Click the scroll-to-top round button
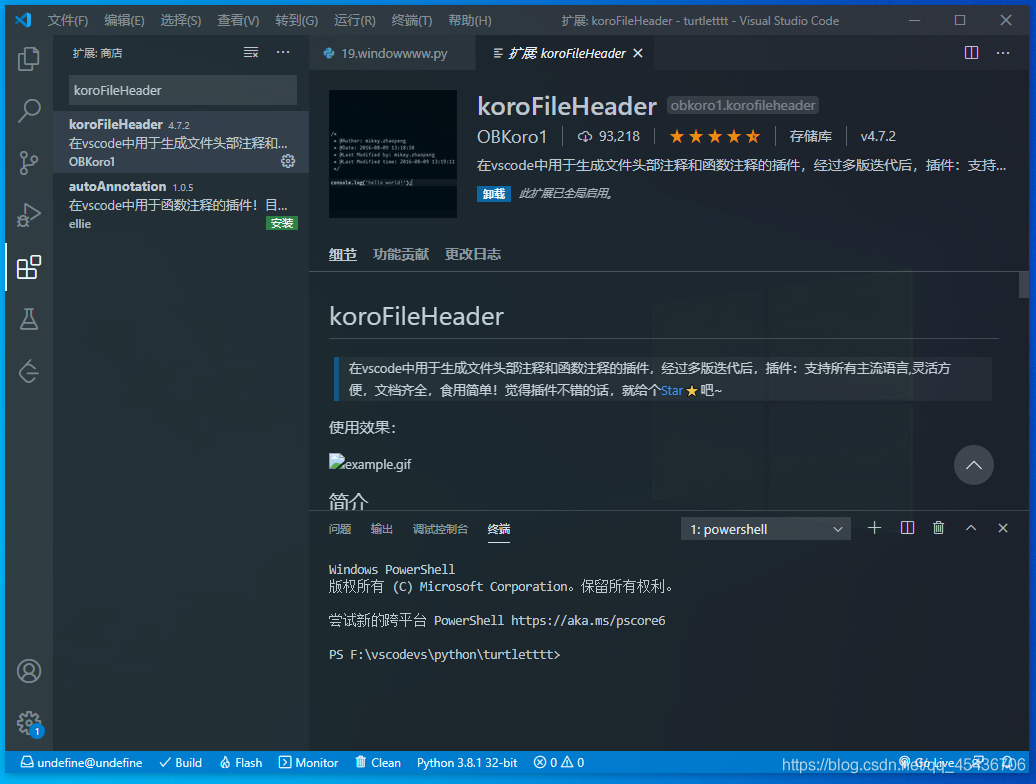Screen dimensions: 1036x784 click(973, 465)
